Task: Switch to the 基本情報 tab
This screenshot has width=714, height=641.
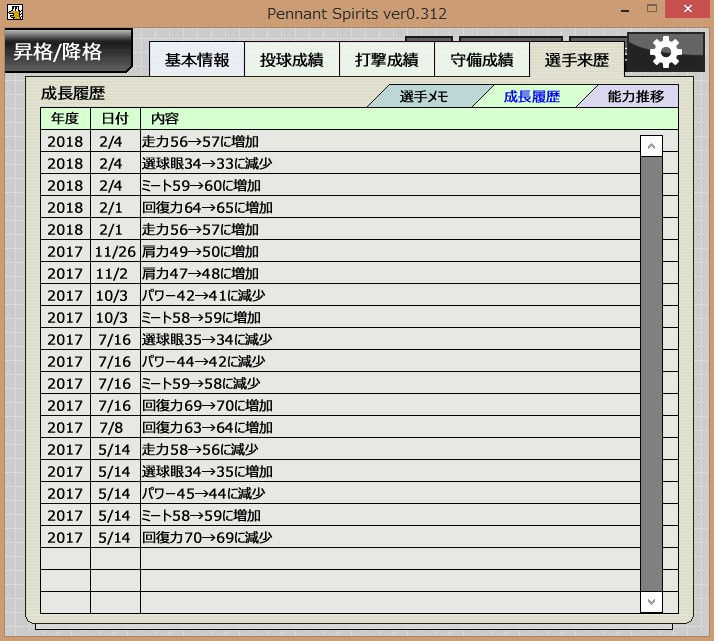Action: pos(197,60)
